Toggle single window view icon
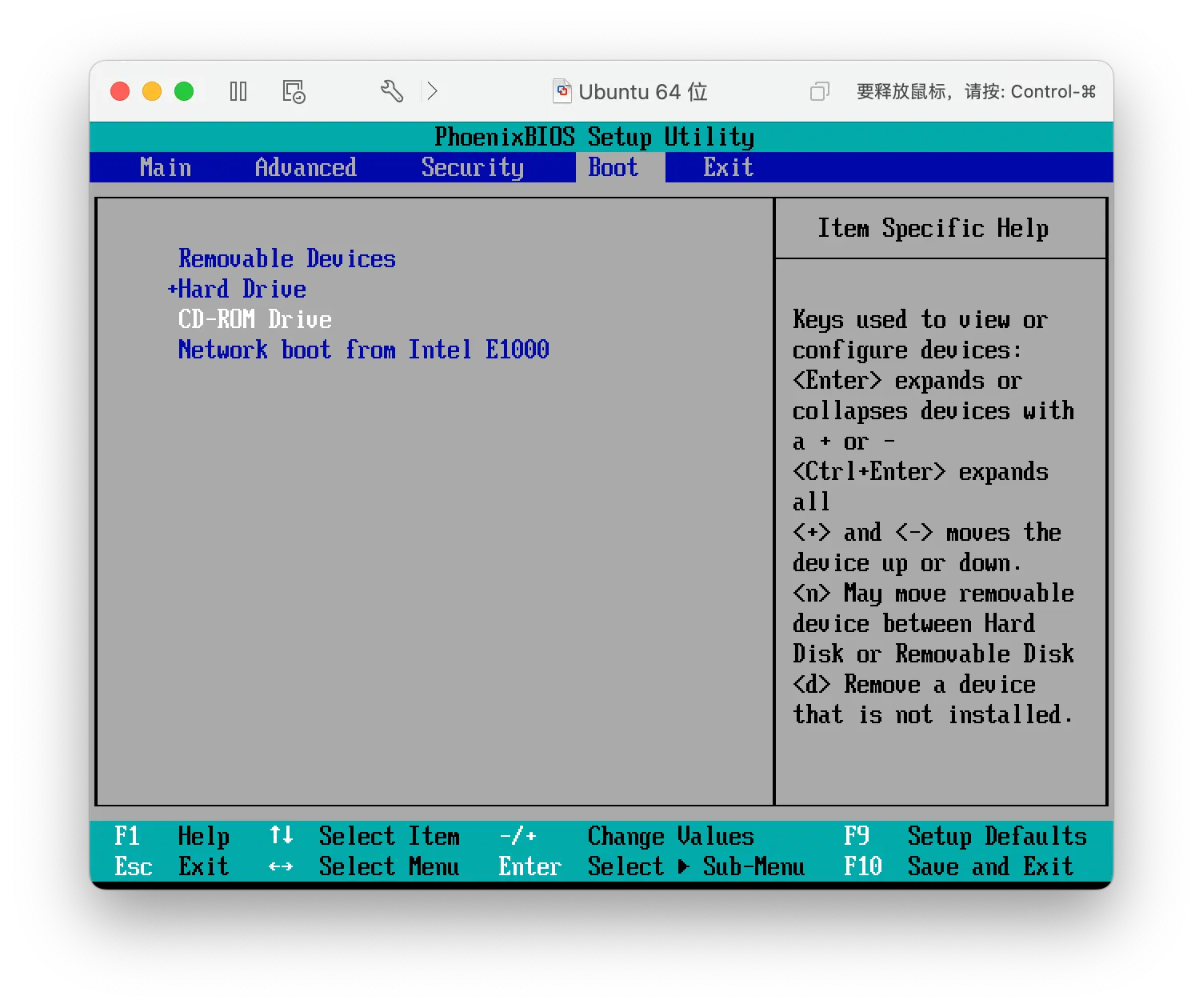This screenshot has height=1008, width=1203. (x=819, y=91)
